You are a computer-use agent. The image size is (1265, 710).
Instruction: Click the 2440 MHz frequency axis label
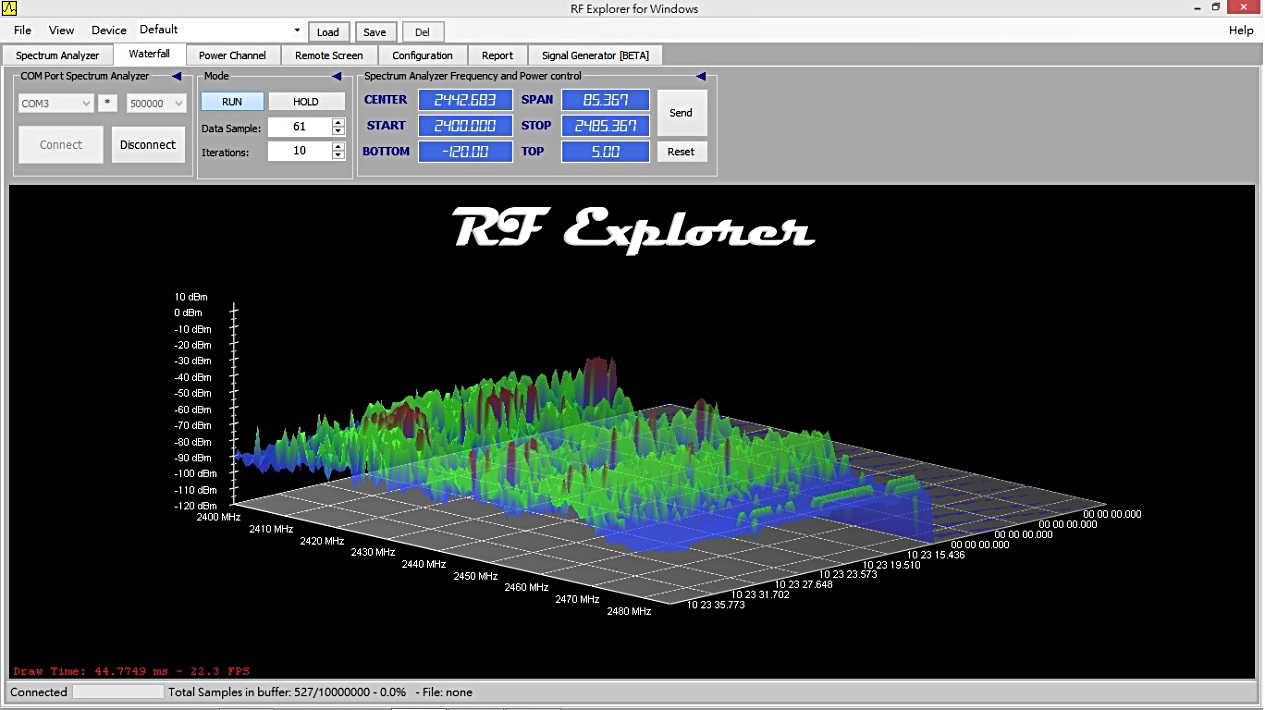pos(423,564)
